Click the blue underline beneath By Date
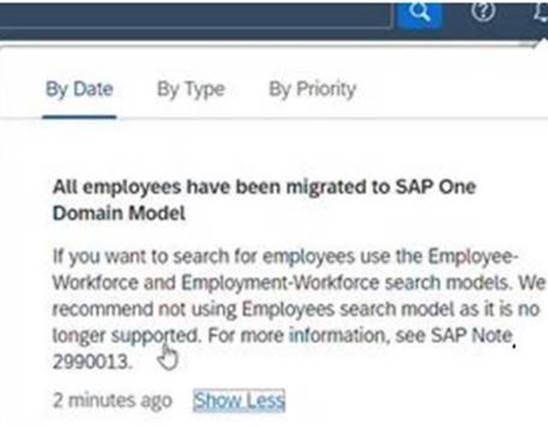The image size is (548, 426). (x=79, y=117)
